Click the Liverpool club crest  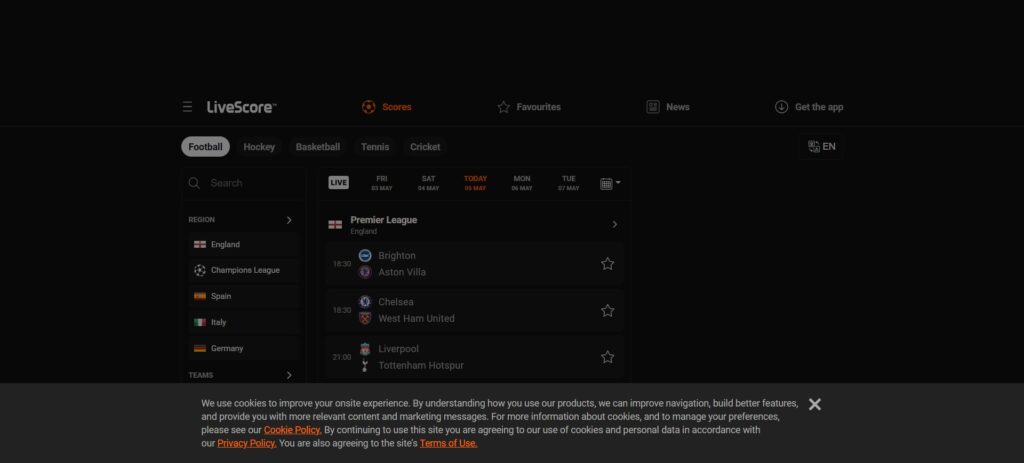pos(365,349)
